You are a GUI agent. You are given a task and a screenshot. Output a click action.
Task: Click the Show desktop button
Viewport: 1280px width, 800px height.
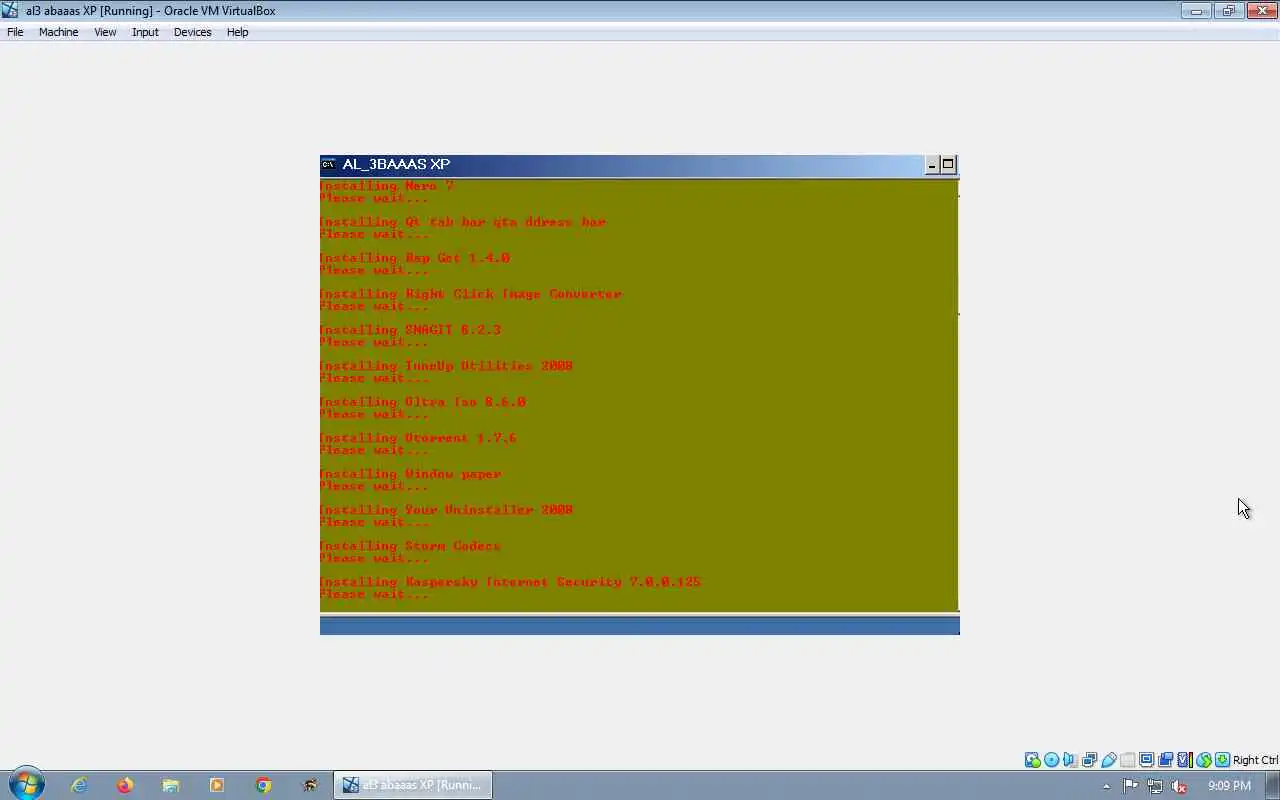click(1273, 785)
